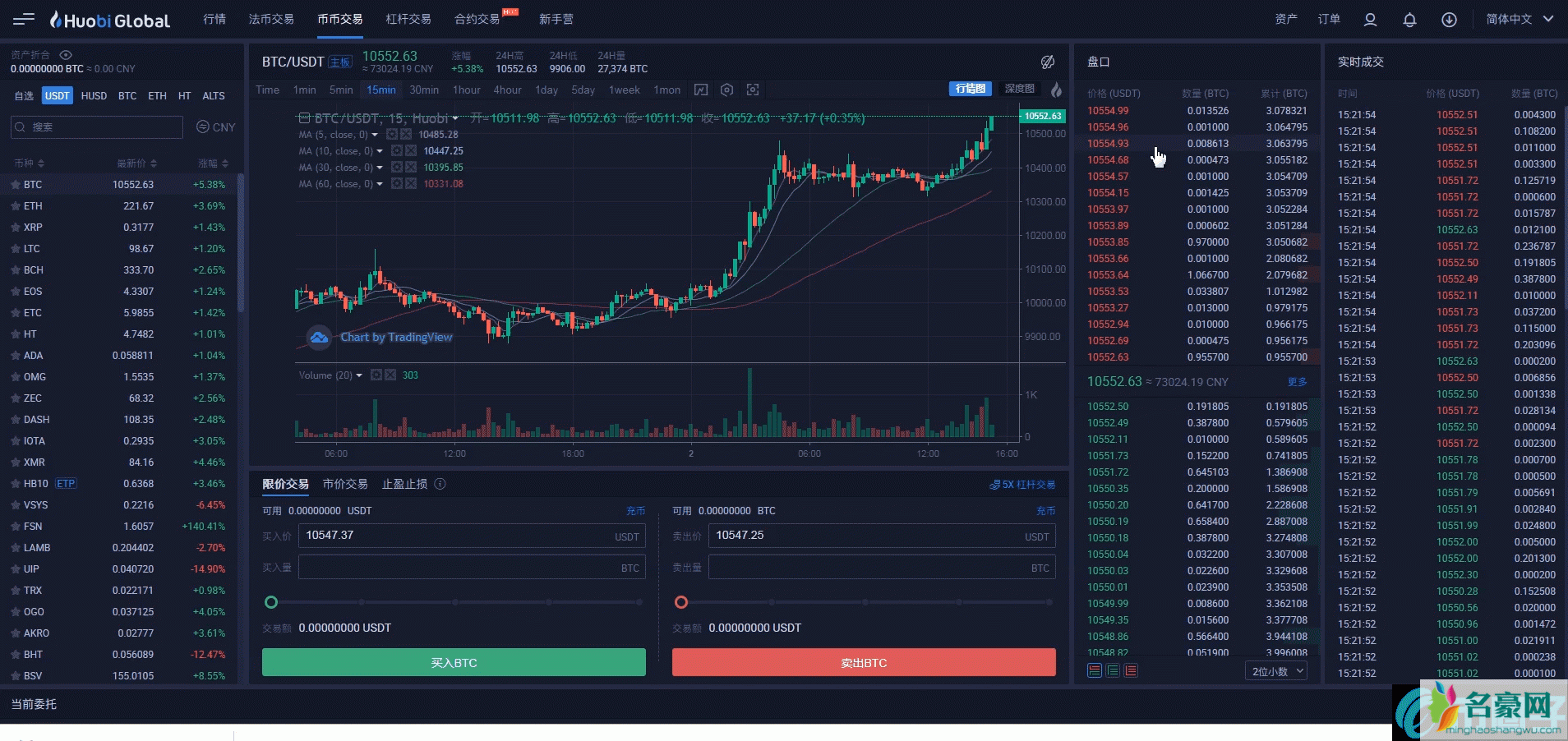
Task: Toggle the chart theme icon beside BTC/USDT stats
Action: tap(1047, 62)
